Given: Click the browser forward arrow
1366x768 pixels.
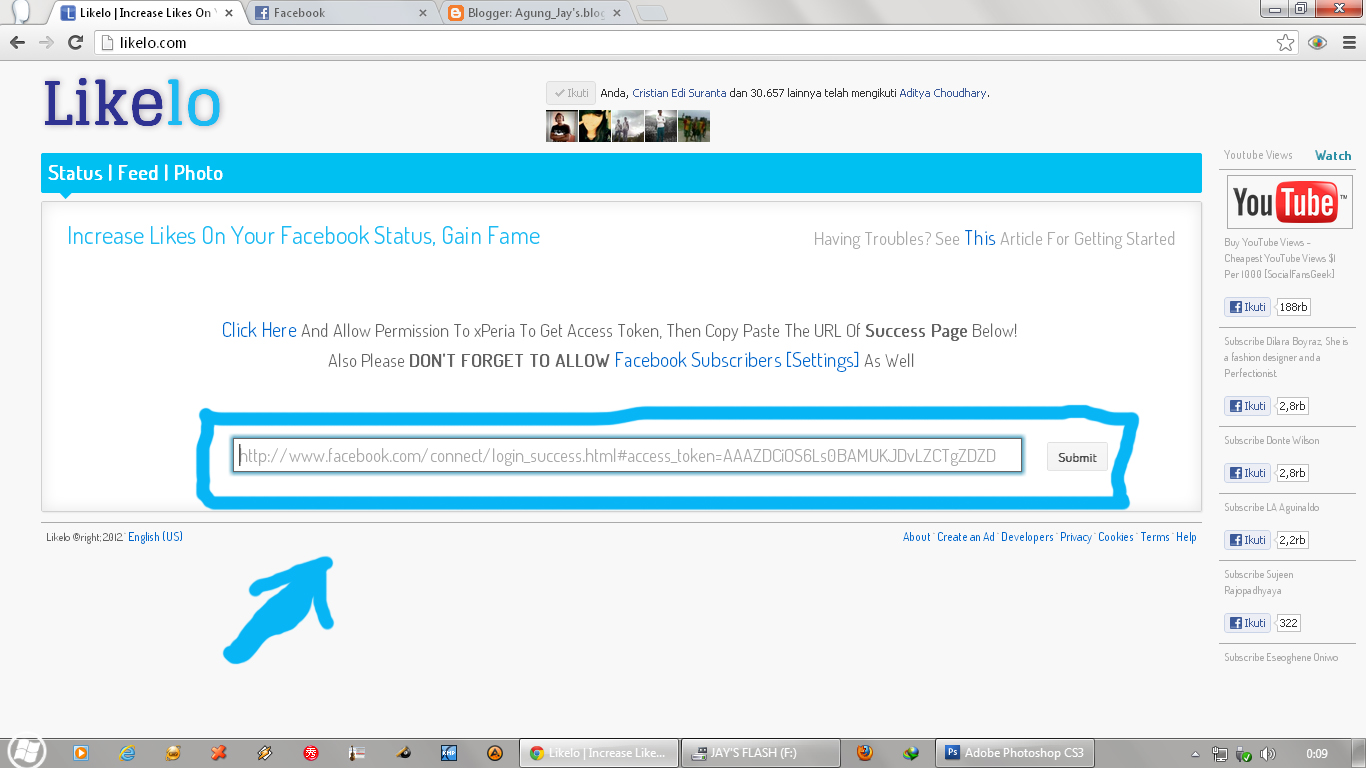Looking at the screenshot, I should (x=46, y=43).
